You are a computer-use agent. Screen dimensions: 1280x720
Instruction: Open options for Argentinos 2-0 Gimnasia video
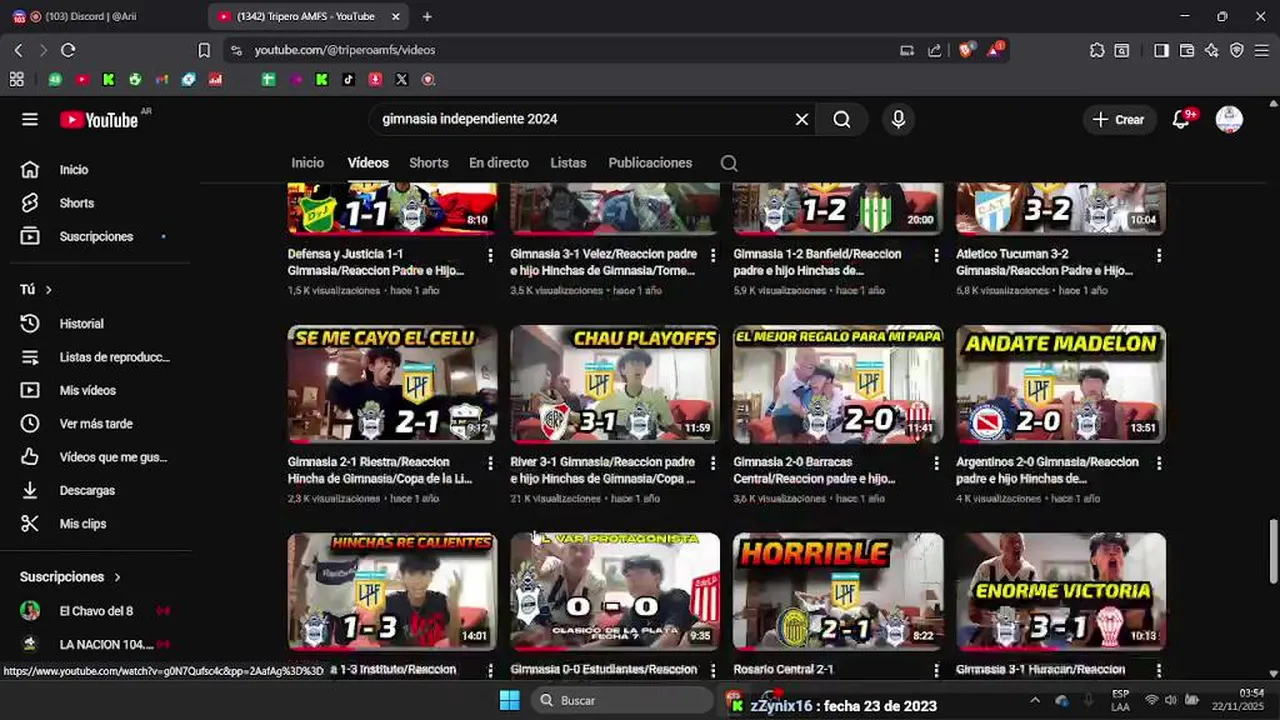(x=1159, y=463)
